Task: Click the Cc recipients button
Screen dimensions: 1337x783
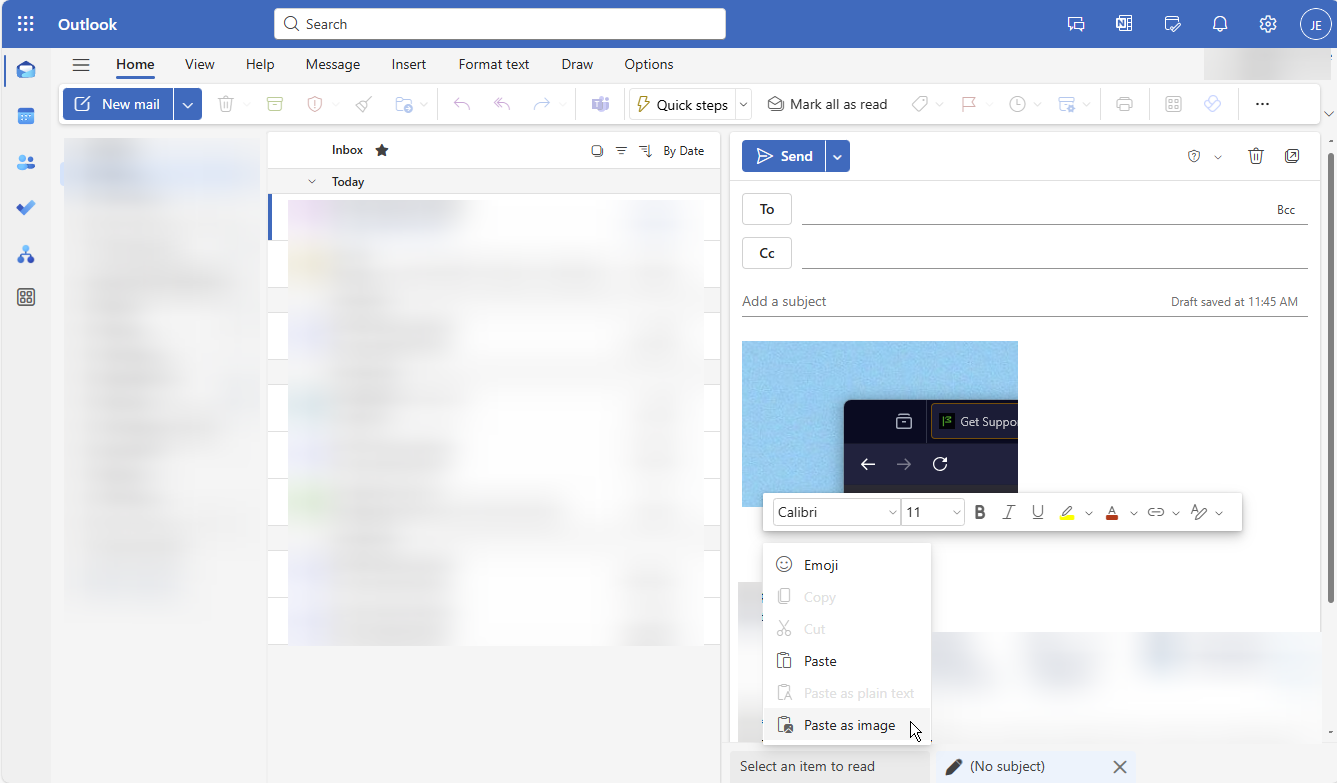Action: pyautogui.click(x=767, y=253)
